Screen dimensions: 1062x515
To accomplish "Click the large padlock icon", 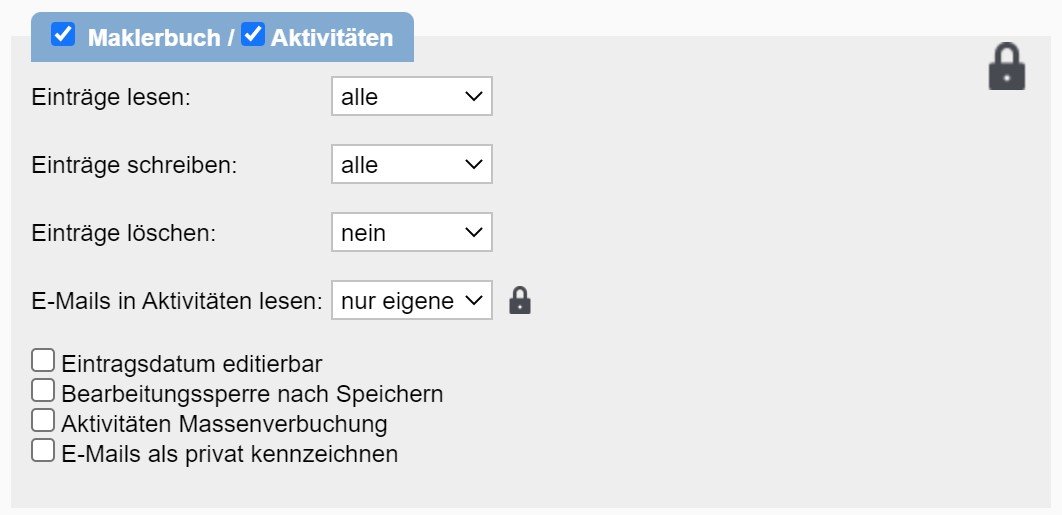I will (1006, 68).
